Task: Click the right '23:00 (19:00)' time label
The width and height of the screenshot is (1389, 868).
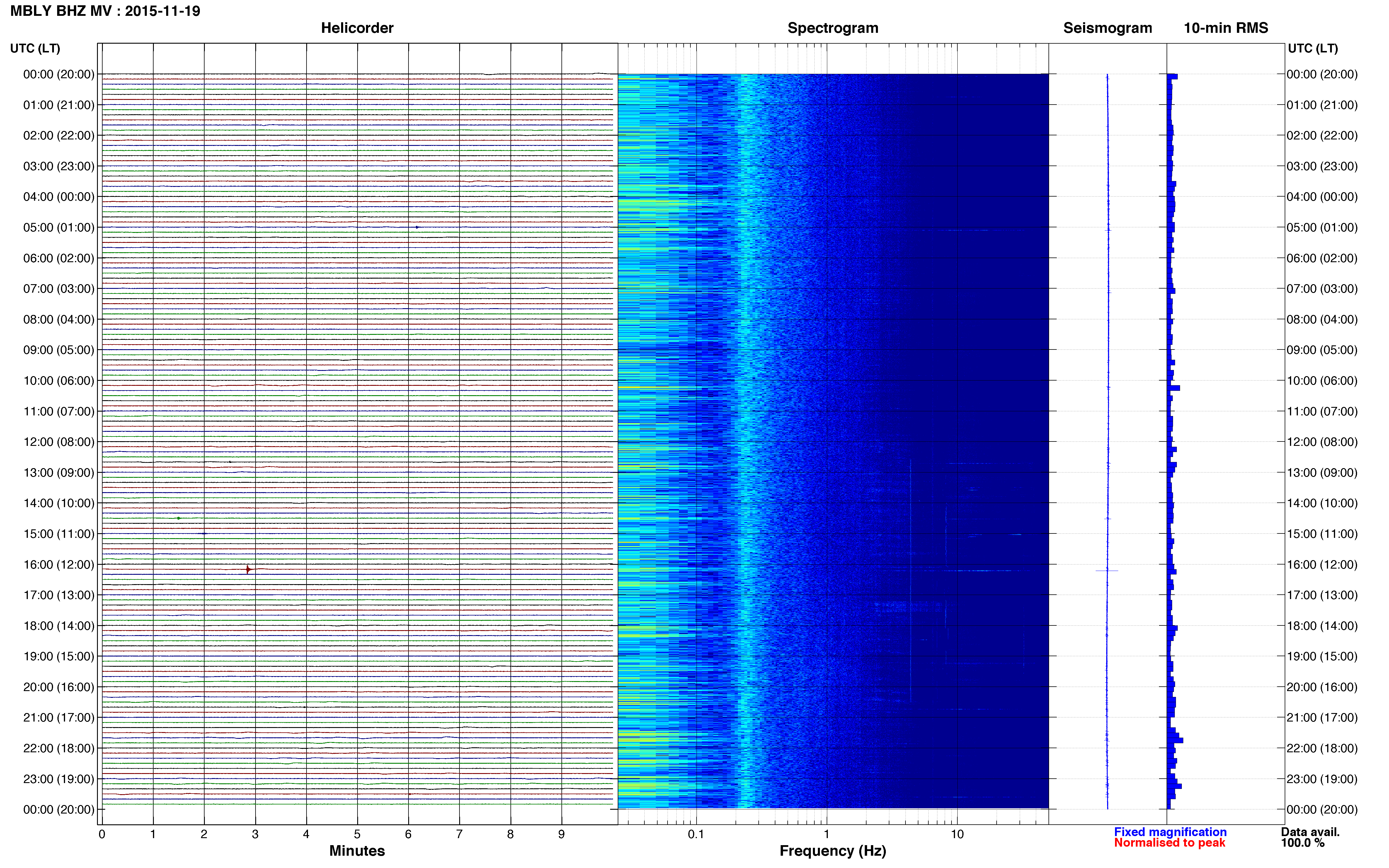Action: [x=1322, y=779]
